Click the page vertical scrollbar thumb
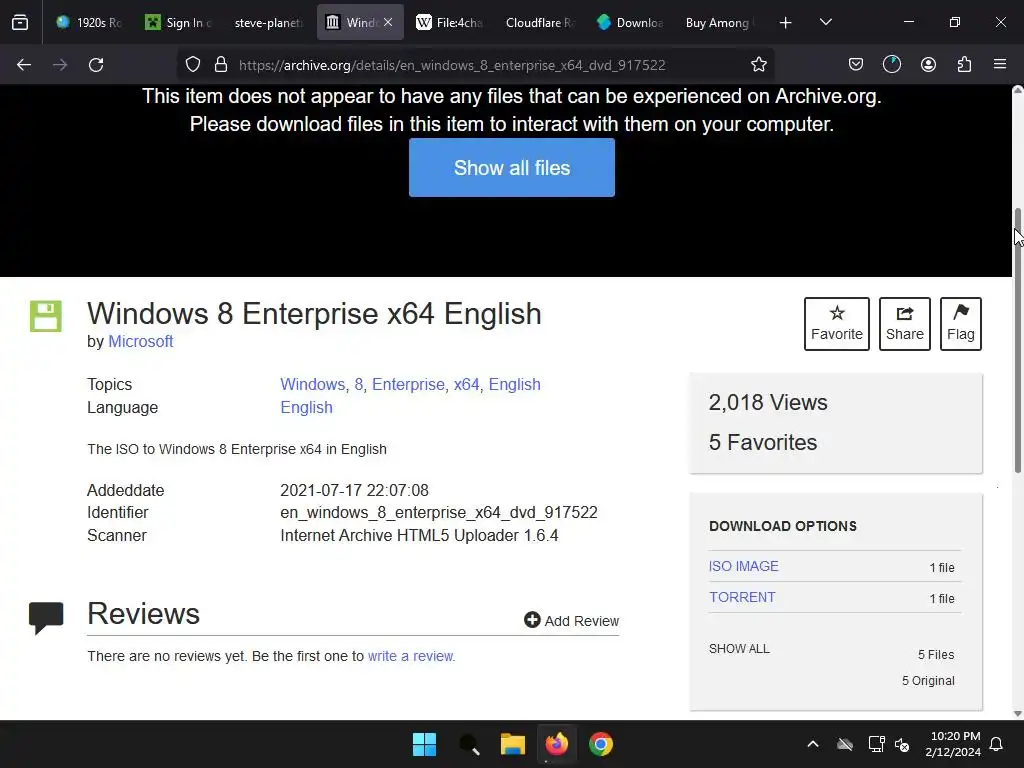Screen dimensions: 1024x768 [1018, 340]
